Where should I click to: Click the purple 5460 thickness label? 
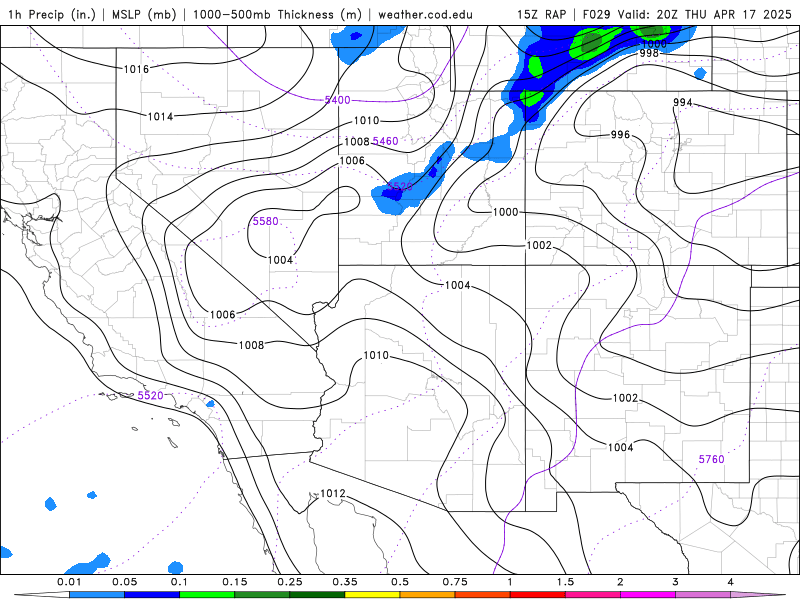point(385,141)
